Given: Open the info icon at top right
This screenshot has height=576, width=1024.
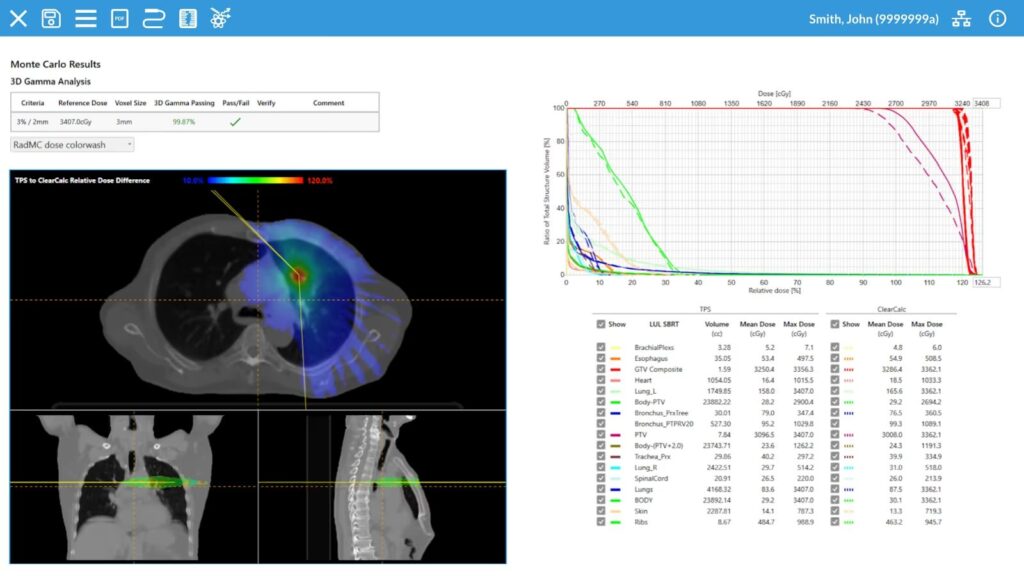Looking at the screenshot, I should click(997, 18).
